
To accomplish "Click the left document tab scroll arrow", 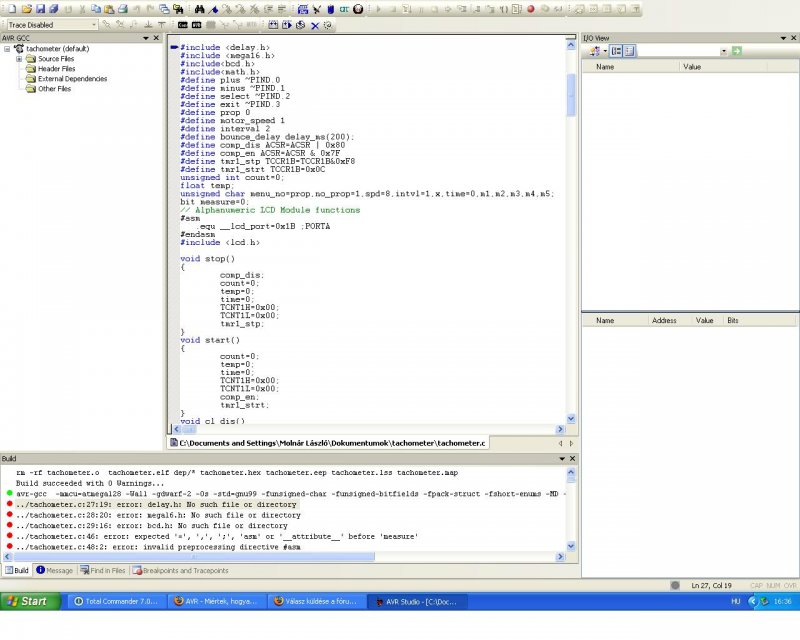I will (560, 444).
